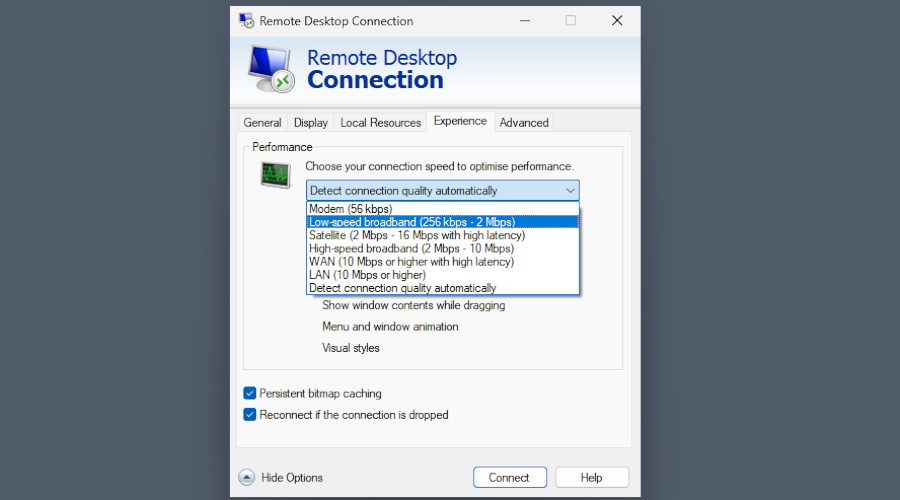Open the Advanced tab
900x500 pixels.
[524, 122]
